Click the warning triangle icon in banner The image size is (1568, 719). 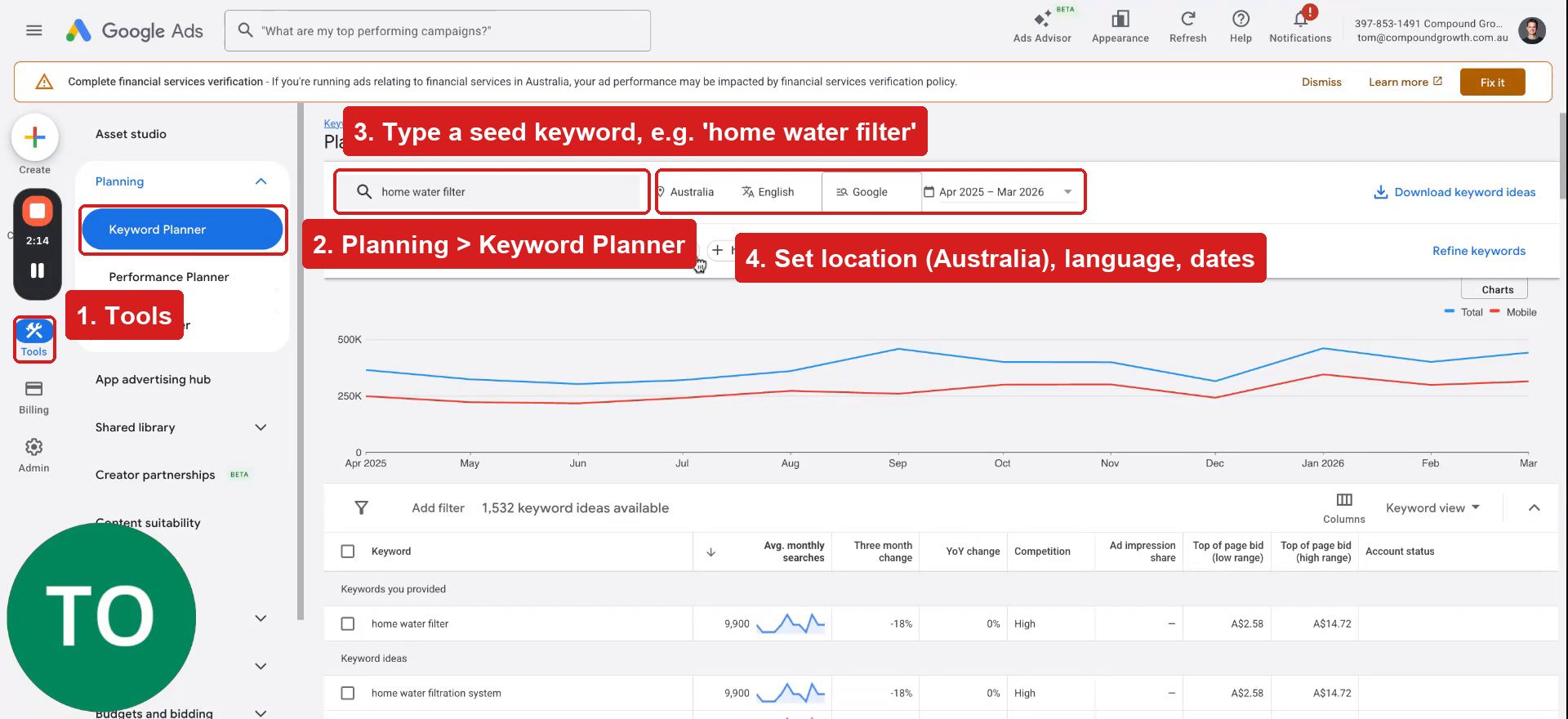click(45, 82)
